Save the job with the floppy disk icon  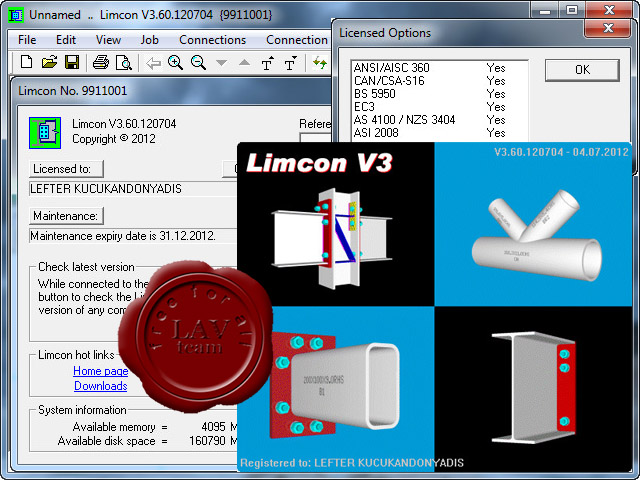pyautogui.click(x=72, y=62)
